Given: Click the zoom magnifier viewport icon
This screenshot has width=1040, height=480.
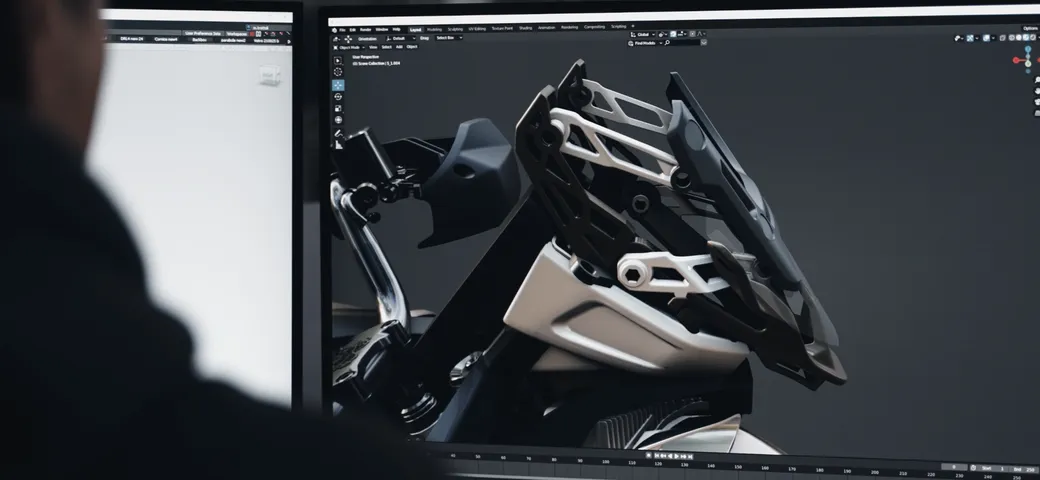Looking at the screenshot, I should point(1037,80).
